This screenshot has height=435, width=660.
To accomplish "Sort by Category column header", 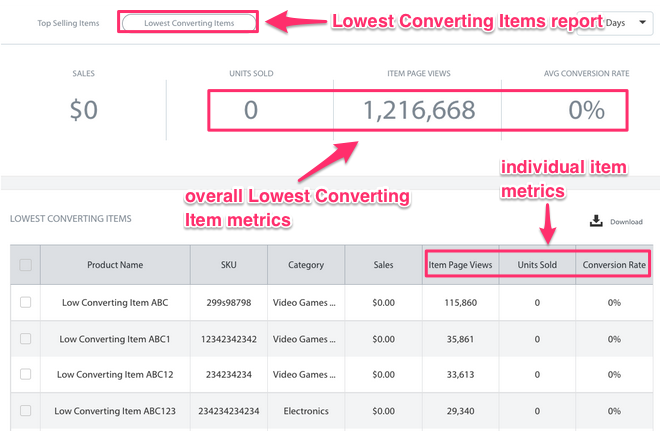I will click(x=306, y=265).
